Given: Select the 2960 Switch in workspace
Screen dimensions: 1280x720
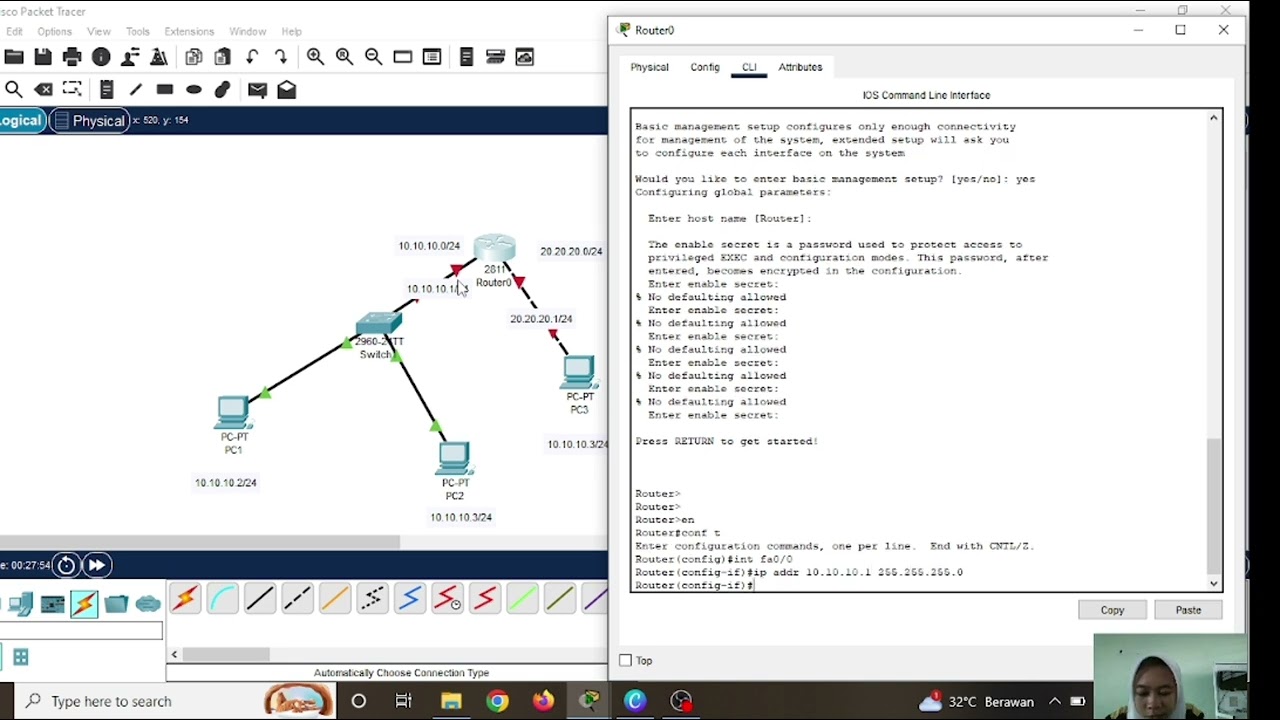Looking at the screenshot, I should point(379,325).
